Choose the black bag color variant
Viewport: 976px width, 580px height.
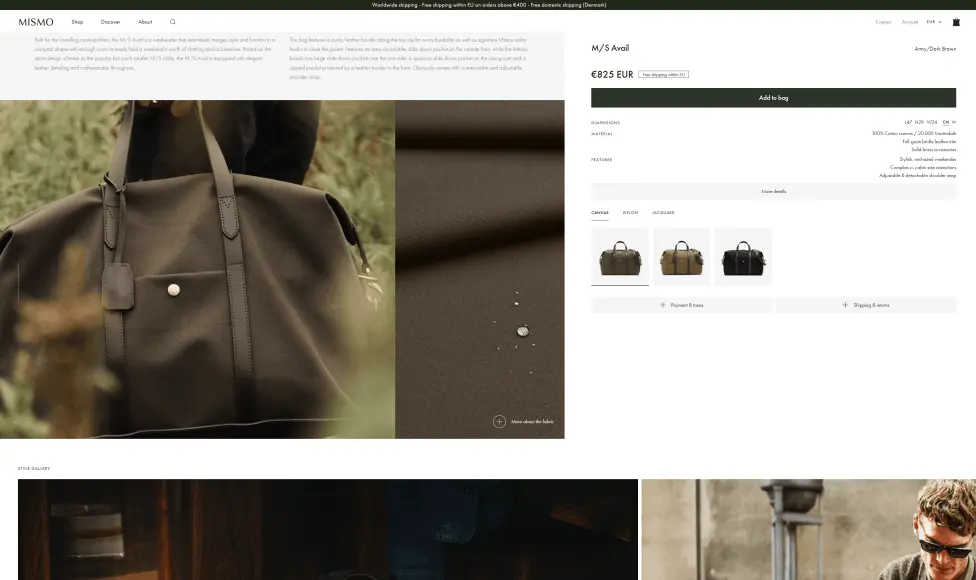[743, 257]
